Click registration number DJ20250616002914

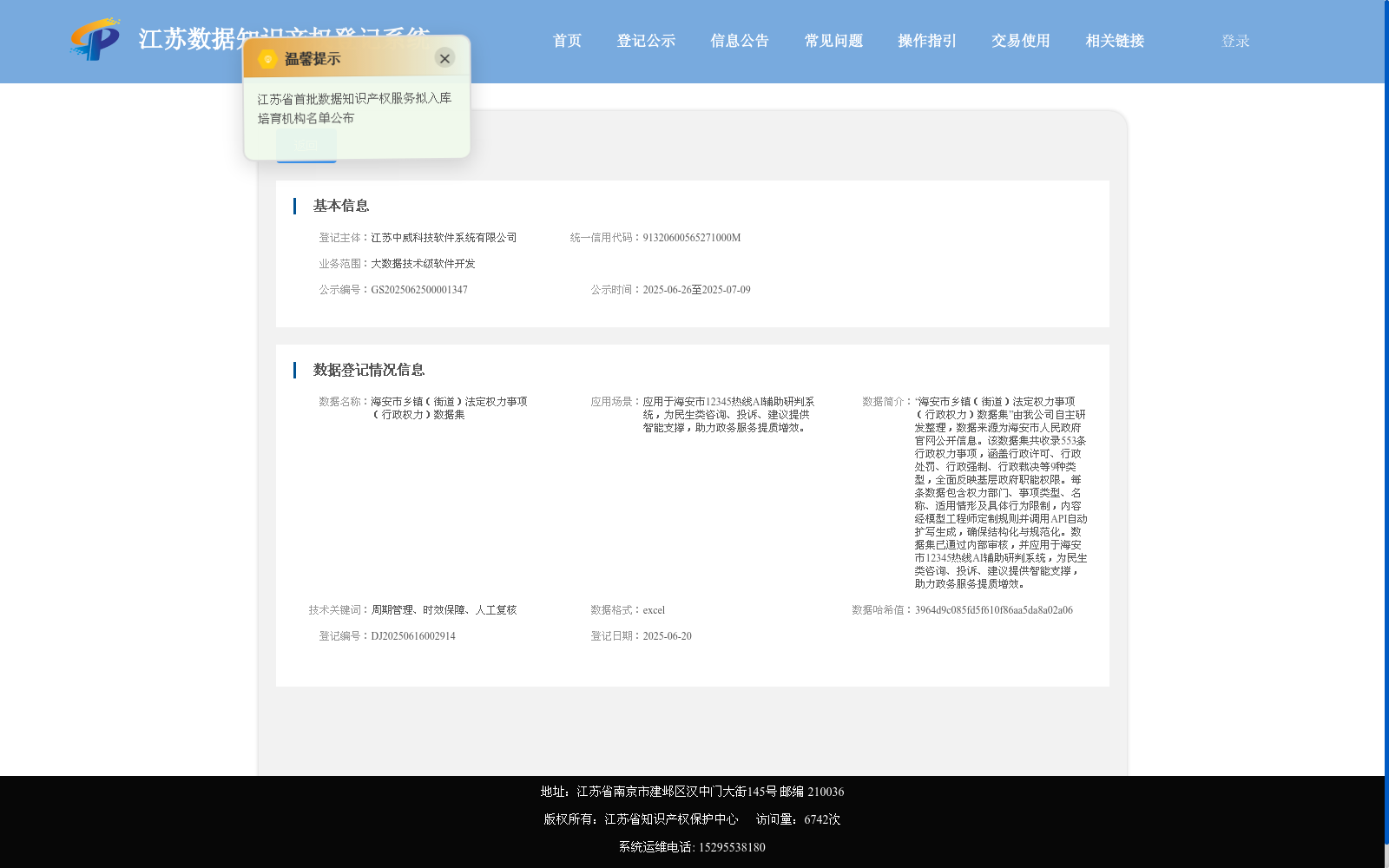pyautogui.click(x=413, y=636)
